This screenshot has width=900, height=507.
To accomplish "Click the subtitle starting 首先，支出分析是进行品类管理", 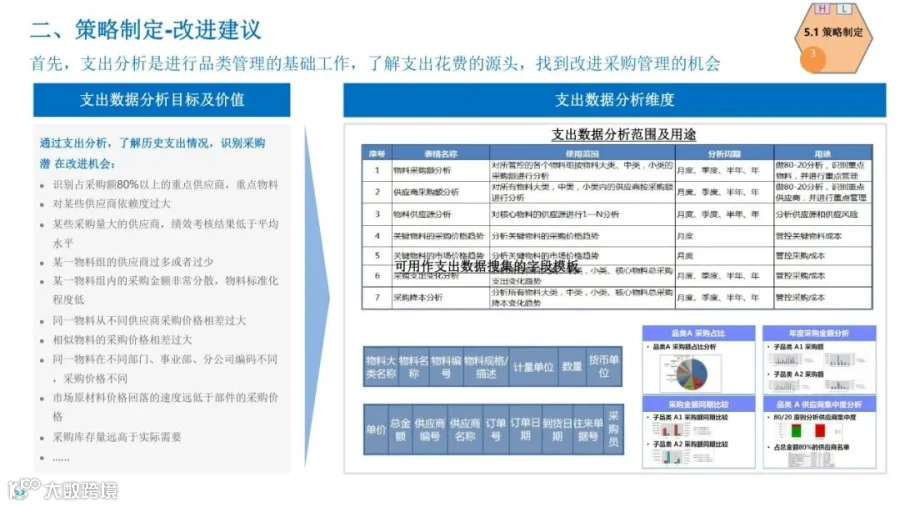I will pos(375,63).
